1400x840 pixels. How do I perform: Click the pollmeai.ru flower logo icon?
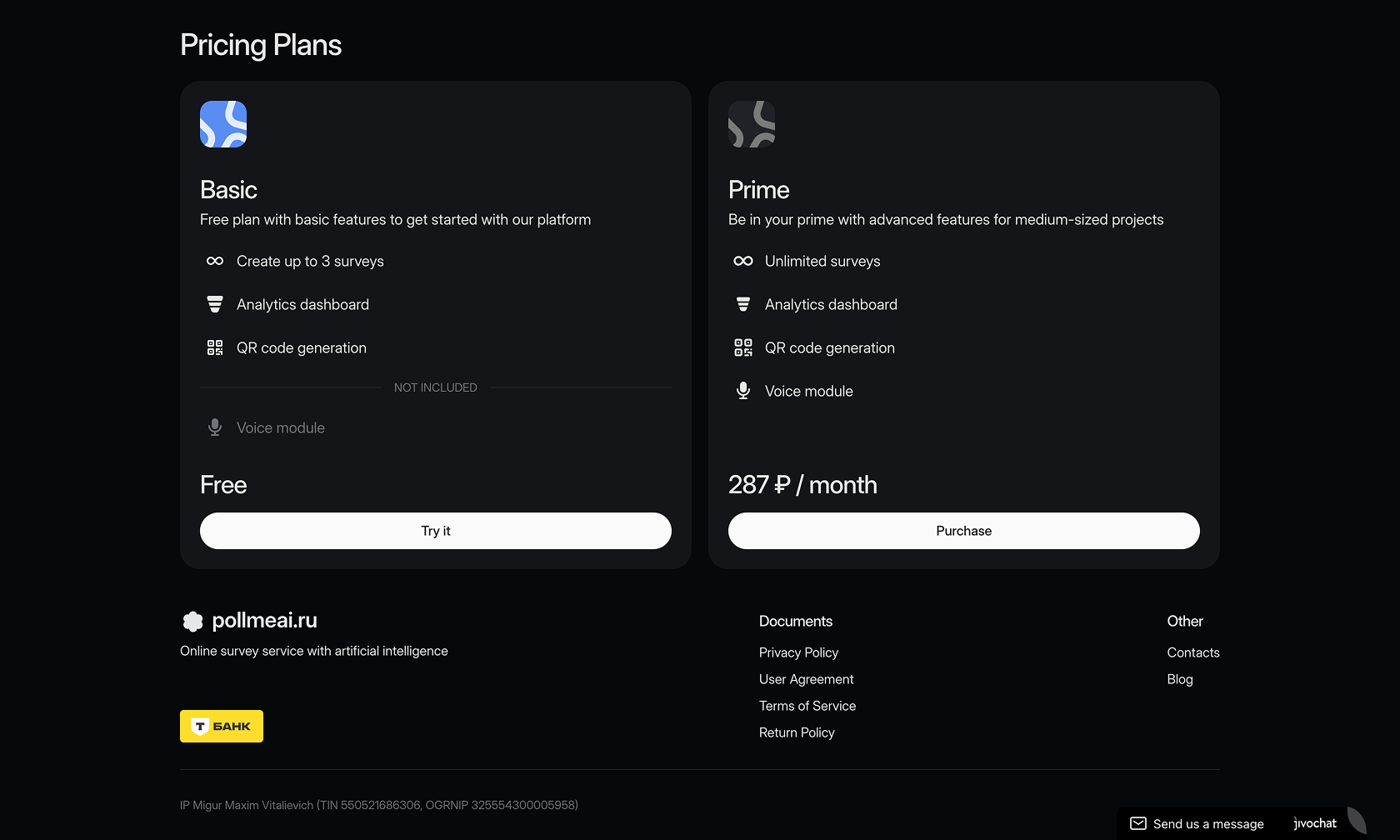(192, 621)
